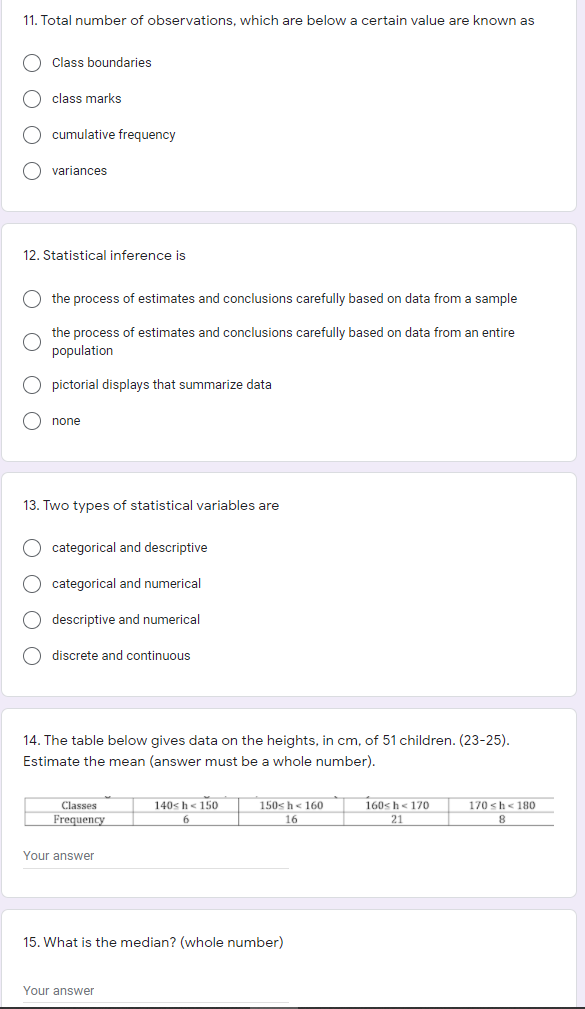Select "categorical and descriptive" in question 13
Viewport: 585px width, 1009px height.
(31, 547)
